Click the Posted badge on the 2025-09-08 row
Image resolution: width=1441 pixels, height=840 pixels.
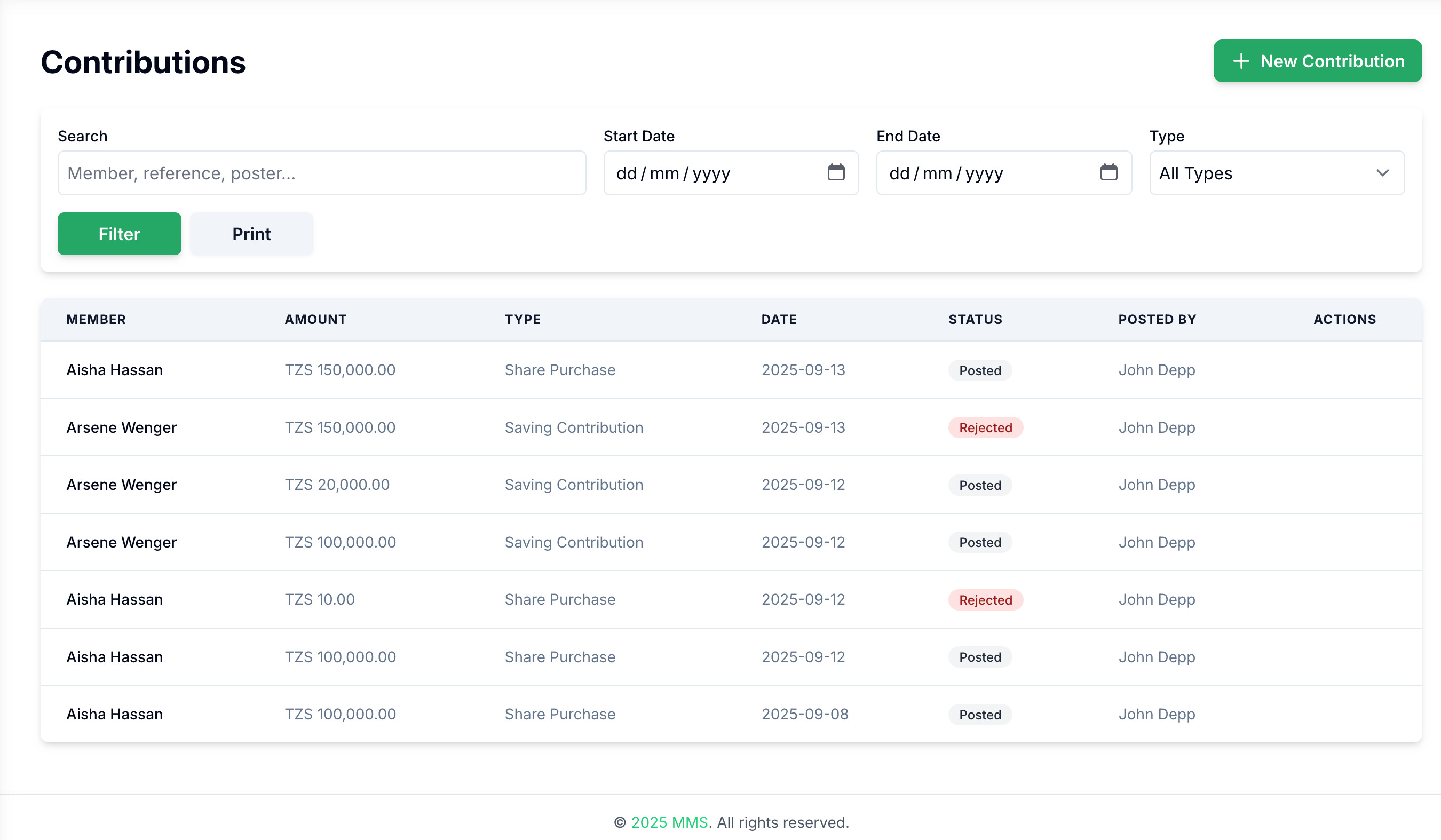(980, 715)
